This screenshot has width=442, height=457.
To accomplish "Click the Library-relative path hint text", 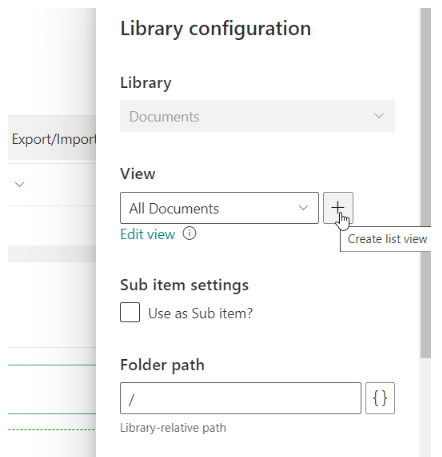I will [173, 428].
